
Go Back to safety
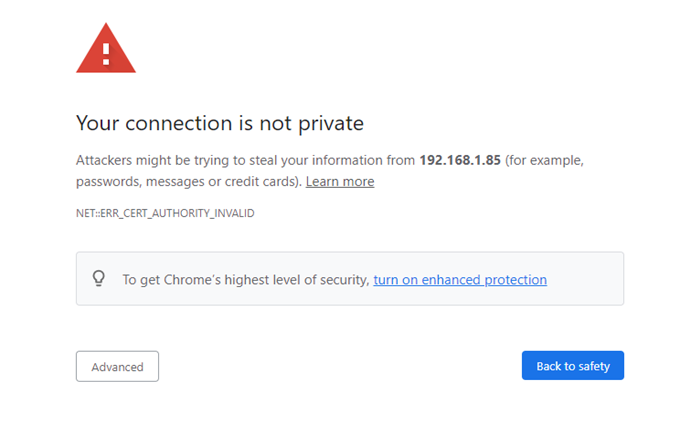click(573, 366)
